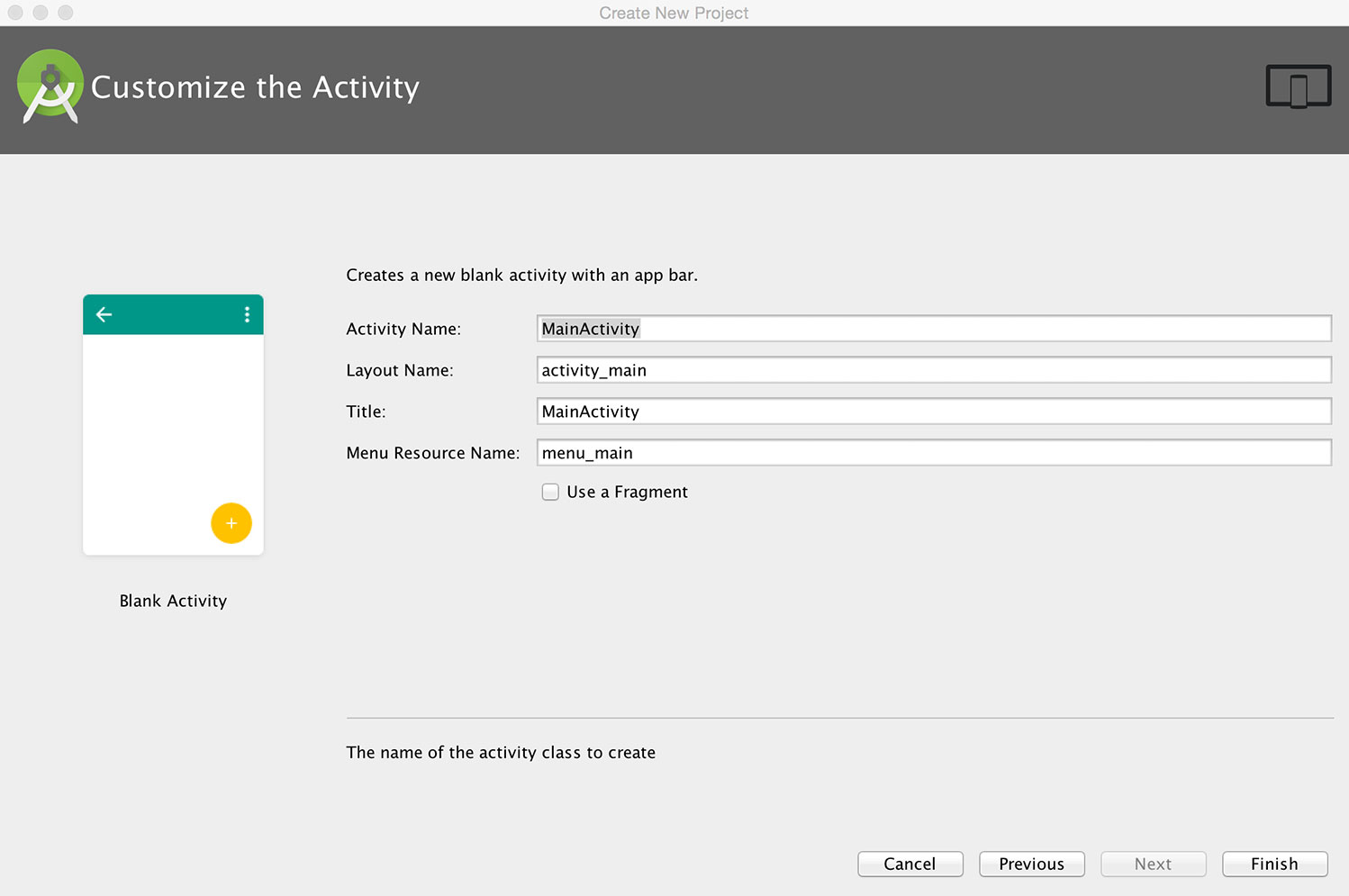Focus the Layout Name text field
The width and height of the screenshot is (1349, 896).
[933, 370]
